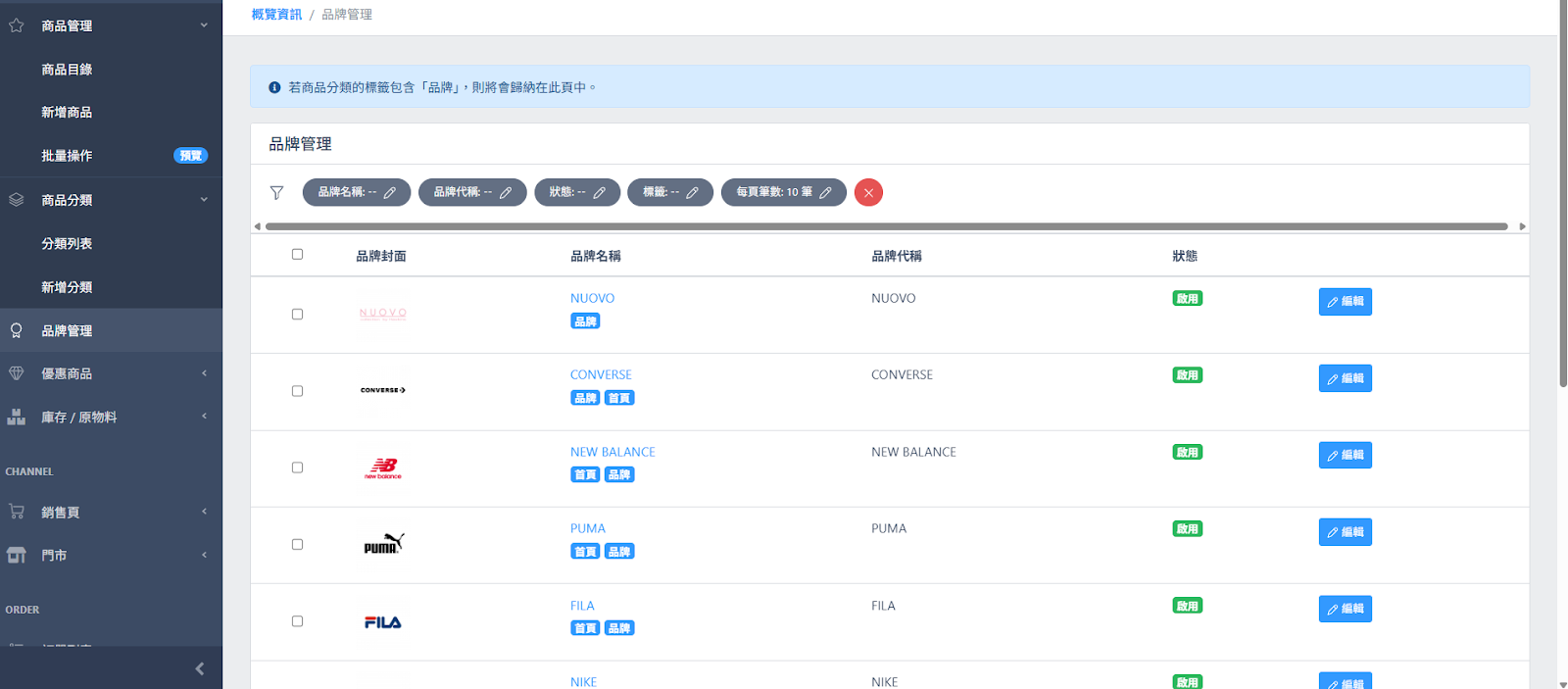The image size is (1568, 689).
Task: Open the 品牌名稱 filter pill
Action: point(357,192)
